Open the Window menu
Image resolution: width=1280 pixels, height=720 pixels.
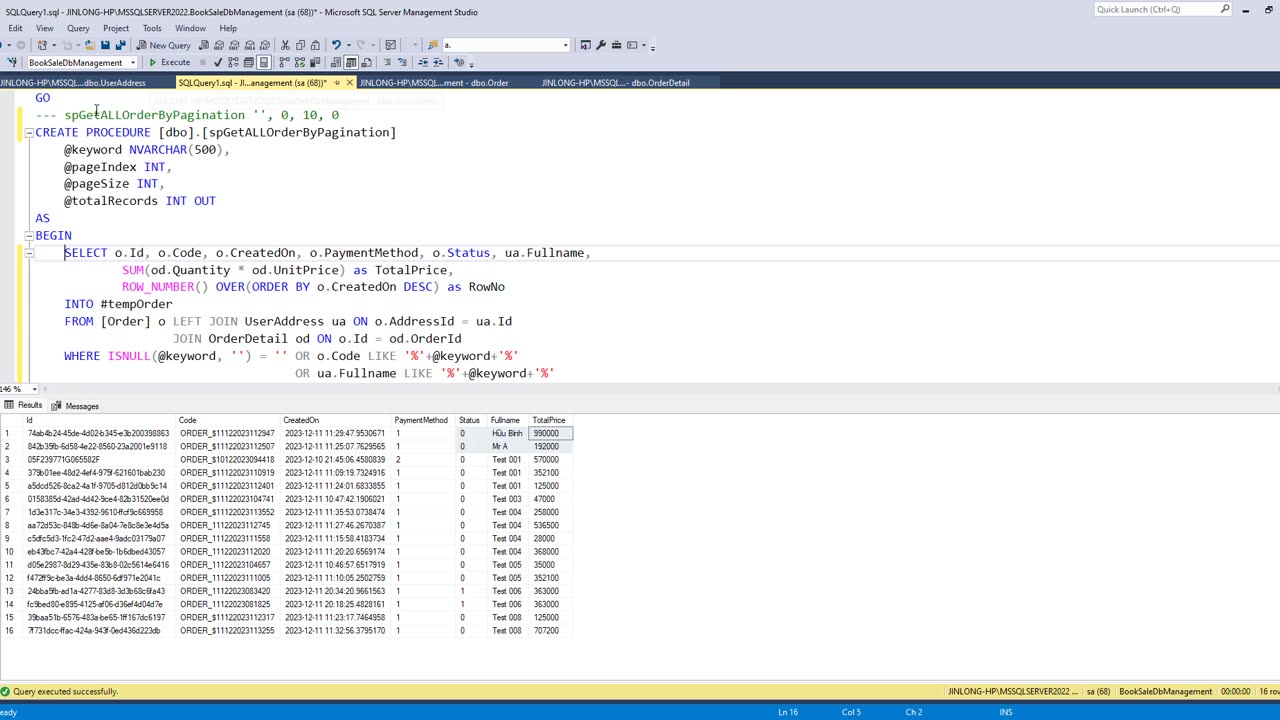coord(190,28)
